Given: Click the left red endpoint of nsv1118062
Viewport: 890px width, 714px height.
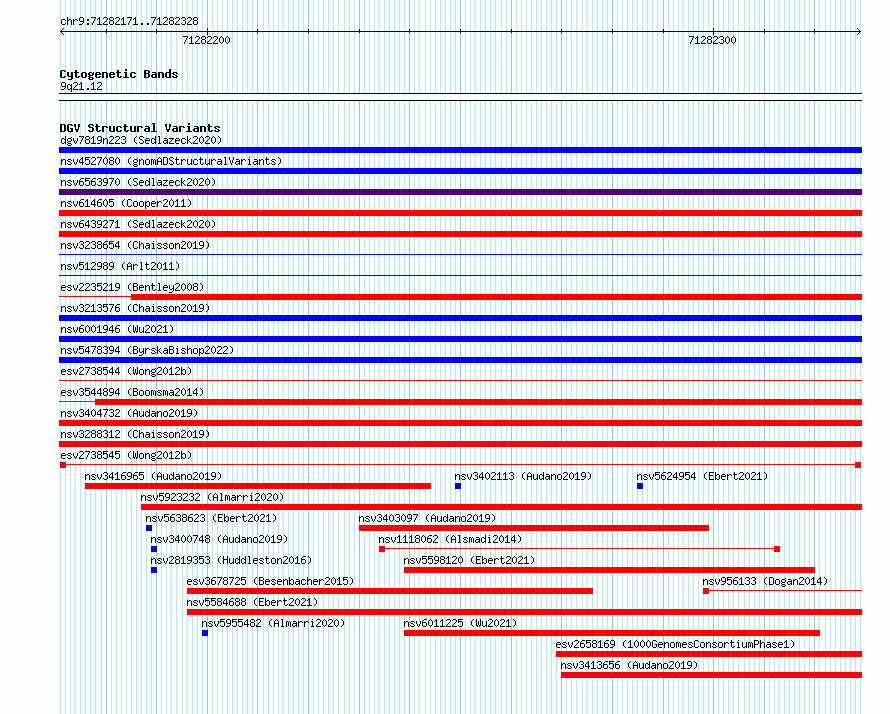Looking at the screenshot, I should pyautogui.click(x=382, y=549).
